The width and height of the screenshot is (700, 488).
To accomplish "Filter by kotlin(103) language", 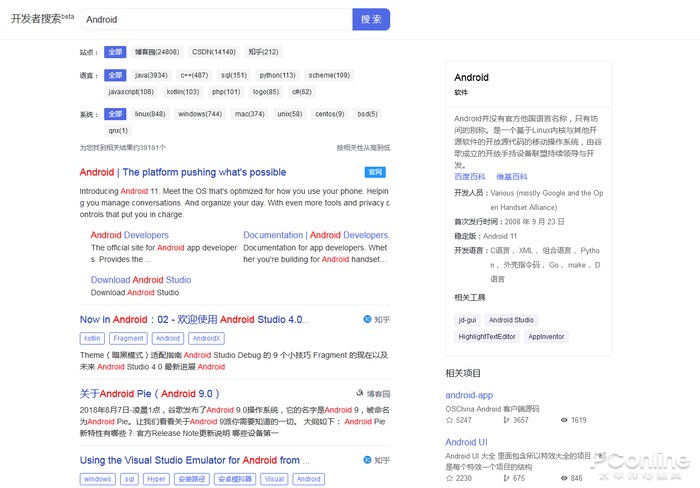I will click(x=183, y=92).
